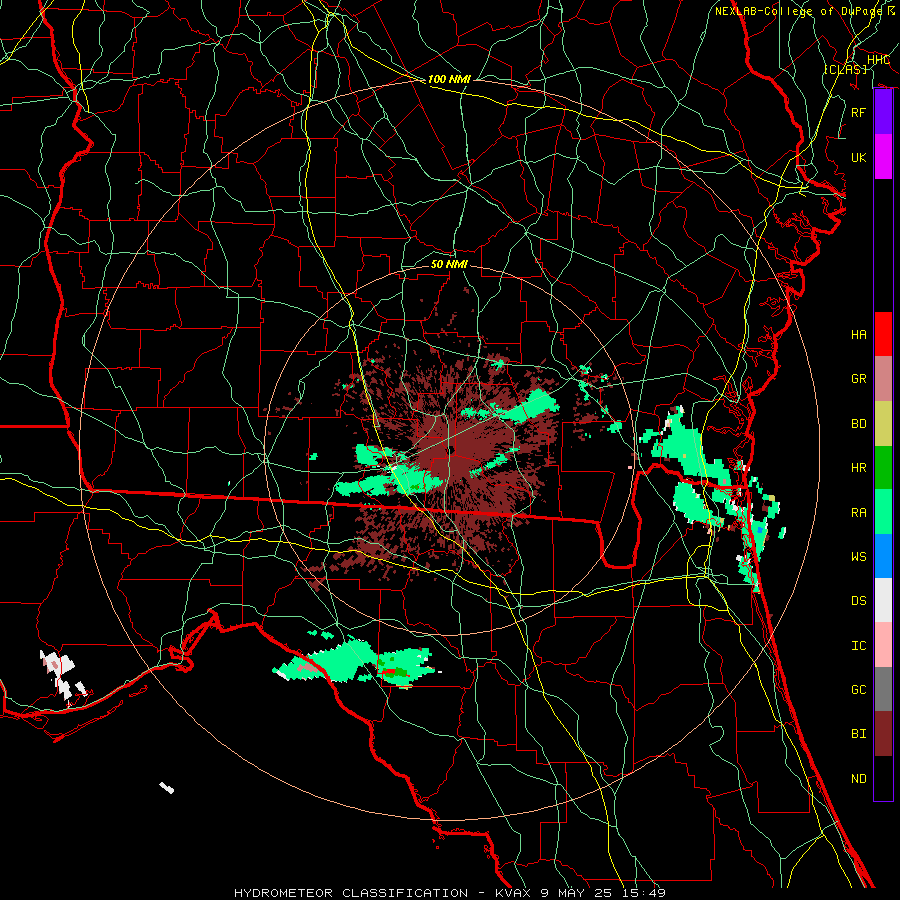
Task: Click the 'KVAX' radar site identifier
Action: tap(514, 893)
